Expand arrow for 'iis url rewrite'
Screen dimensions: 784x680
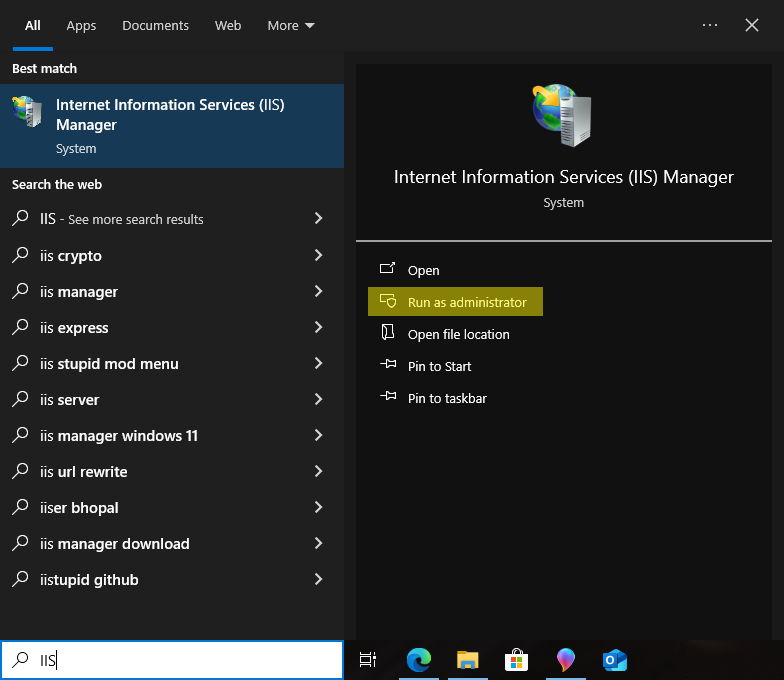(x=318, y=471)
